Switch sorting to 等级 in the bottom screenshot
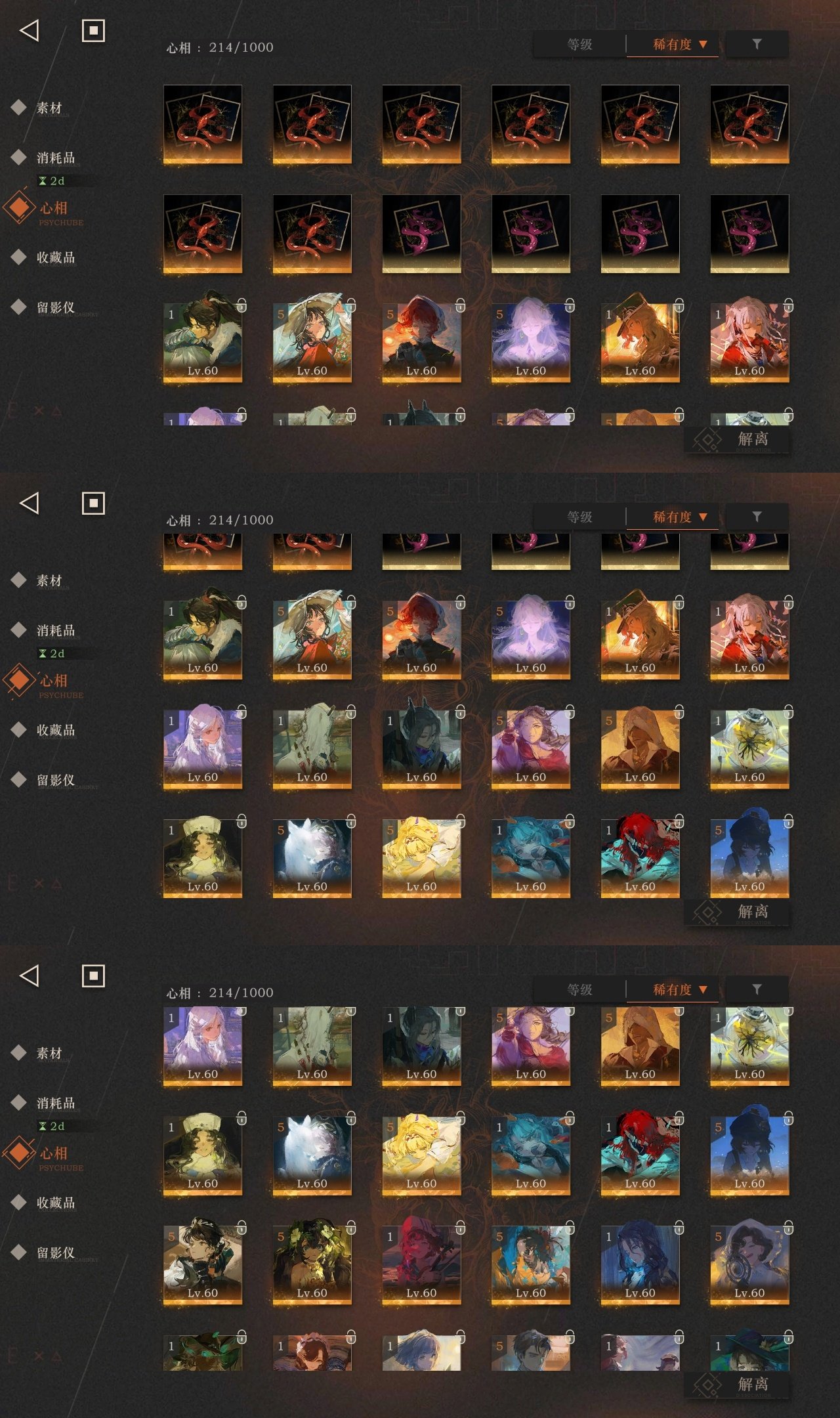This screenshot has height=1418, width=840. tap(579, 989)
